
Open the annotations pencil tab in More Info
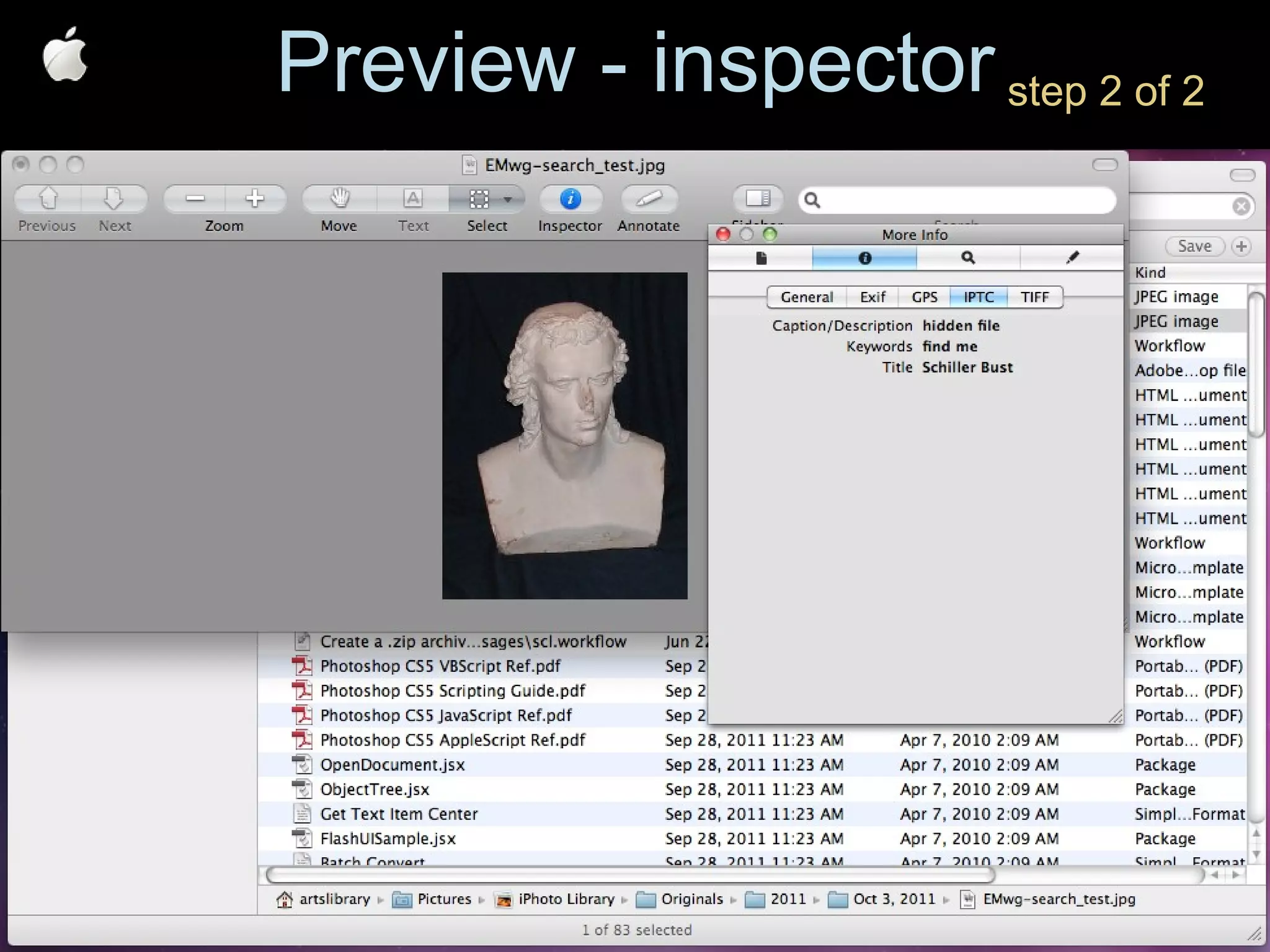click(1072, 258)
